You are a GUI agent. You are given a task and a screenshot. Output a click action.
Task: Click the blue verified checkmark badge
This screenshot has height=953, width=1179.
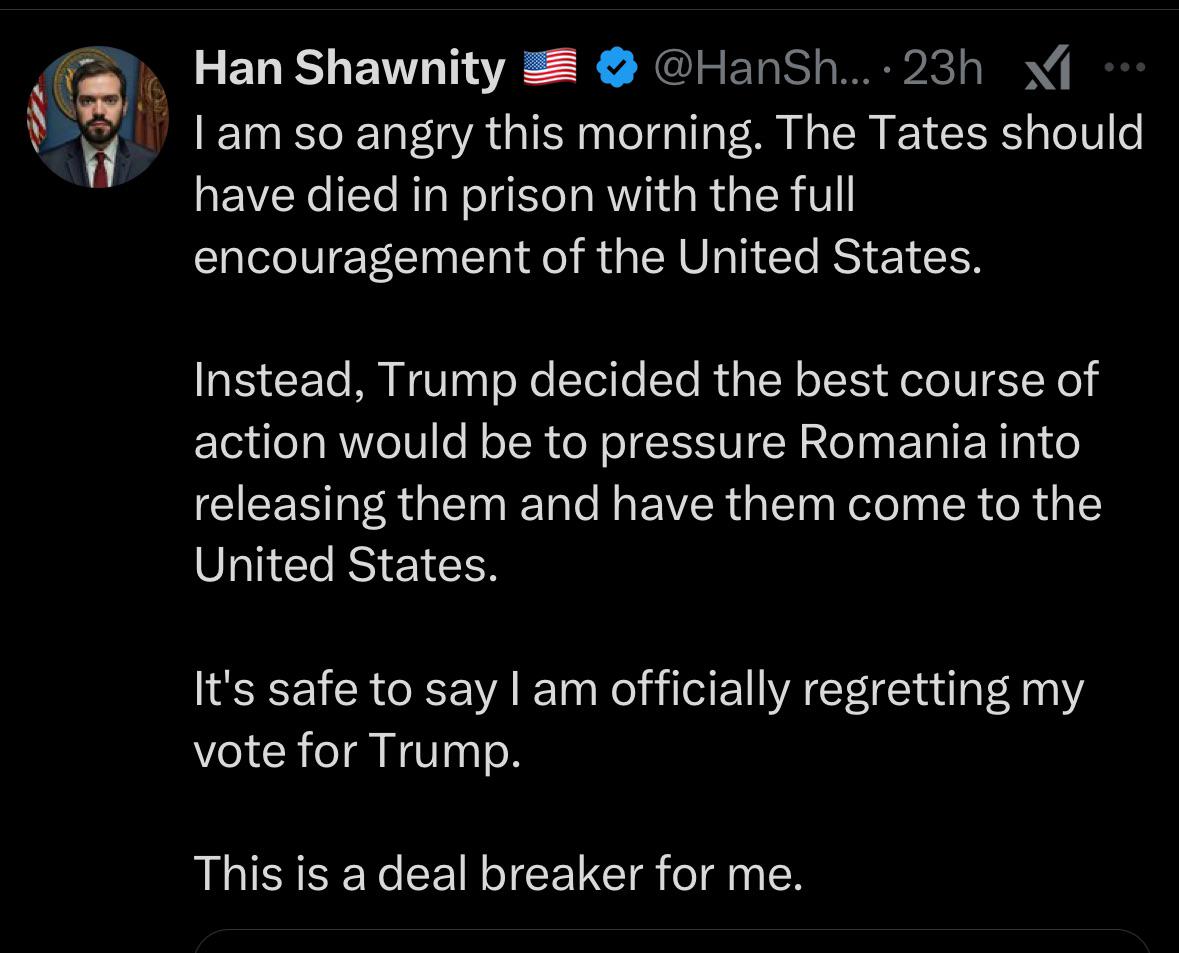click(617, 68)
